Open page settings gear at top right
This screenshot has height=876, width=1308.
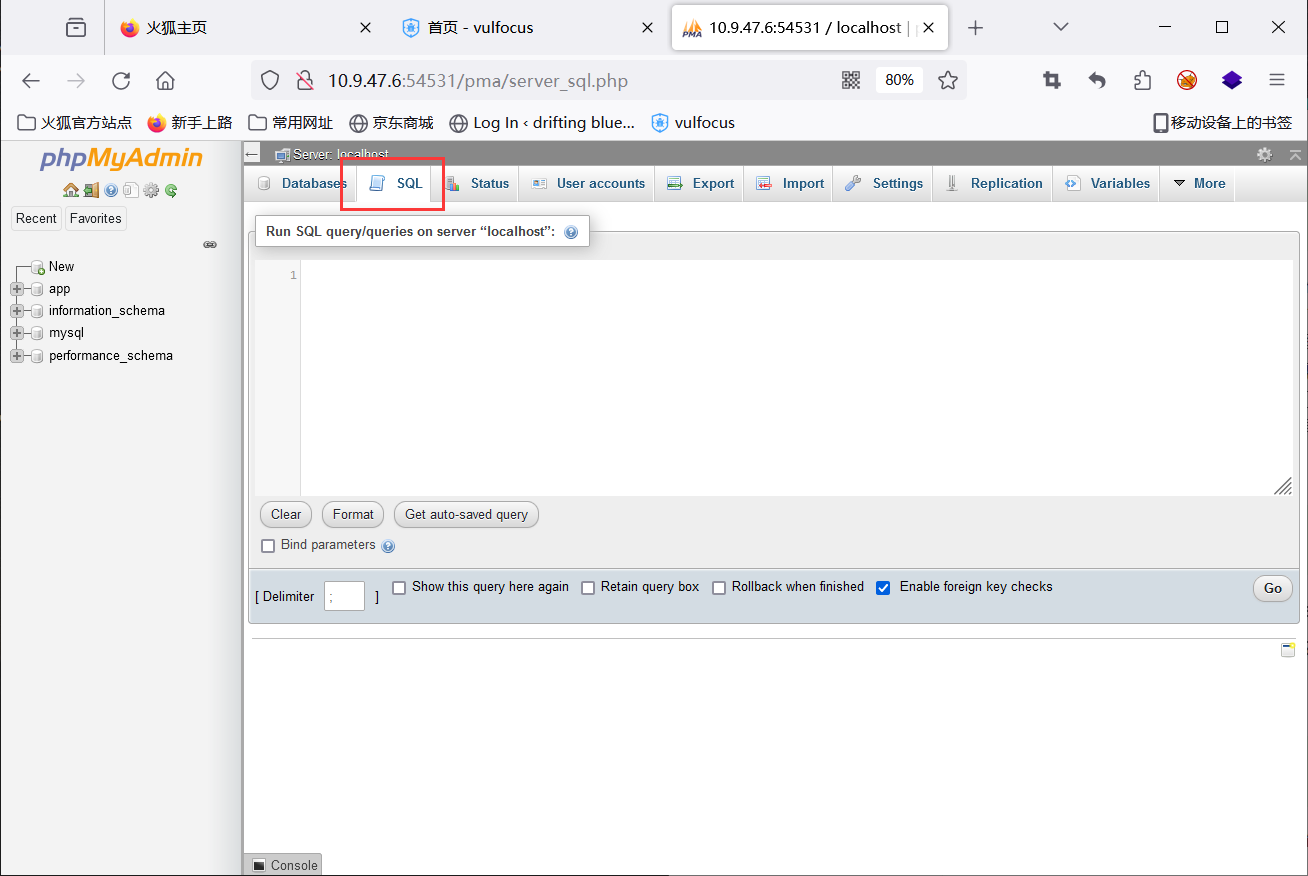coord(1265,154)
